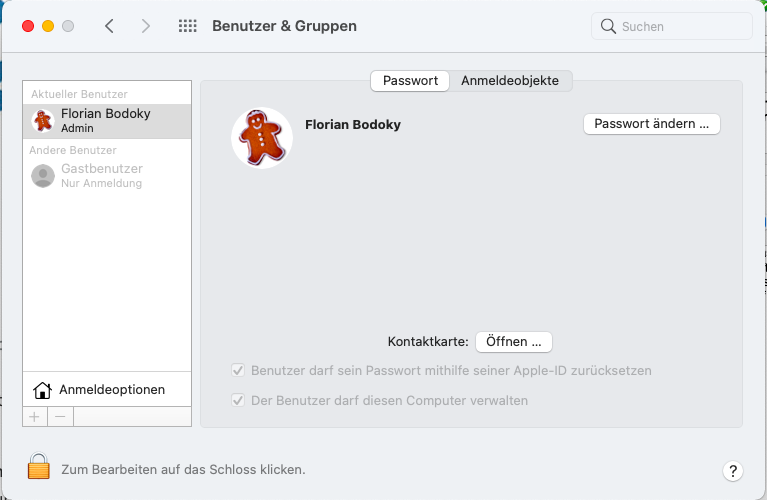Click the Anmeldeoptionen house icon
The width and height of the screenshot is (767, 500).
[42, 389]
